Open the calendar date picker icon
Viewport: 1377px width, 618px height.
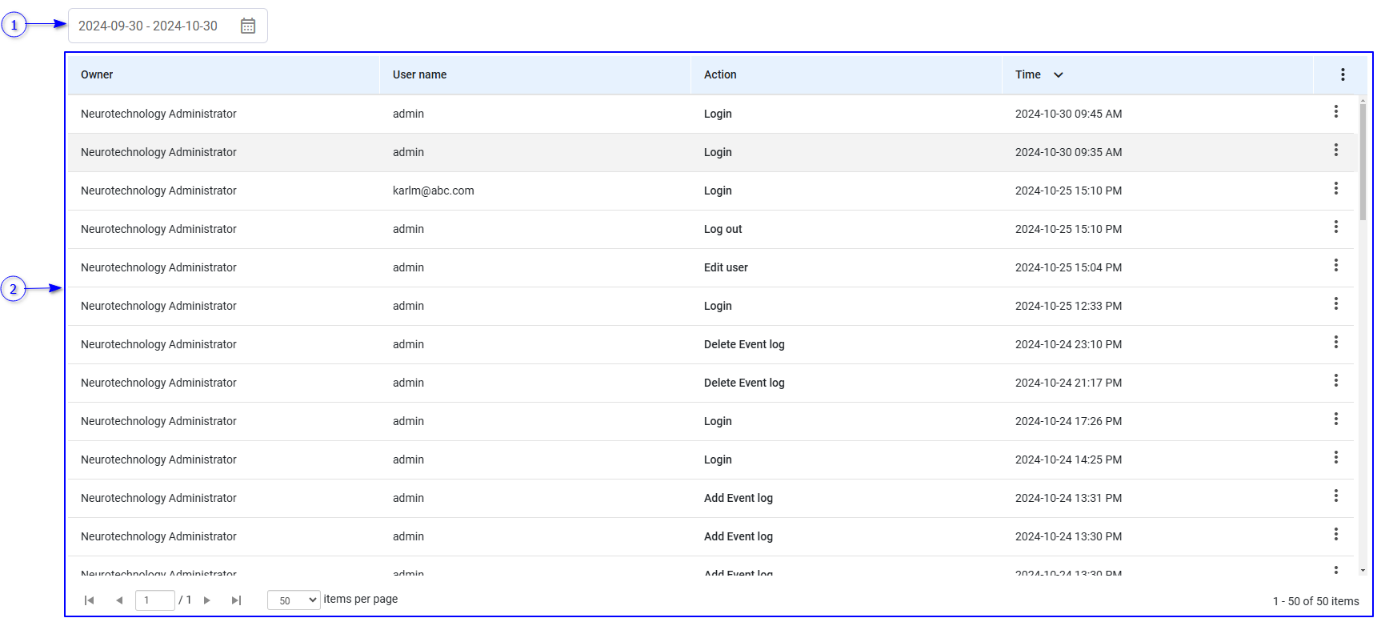click(x=248, y=26)
